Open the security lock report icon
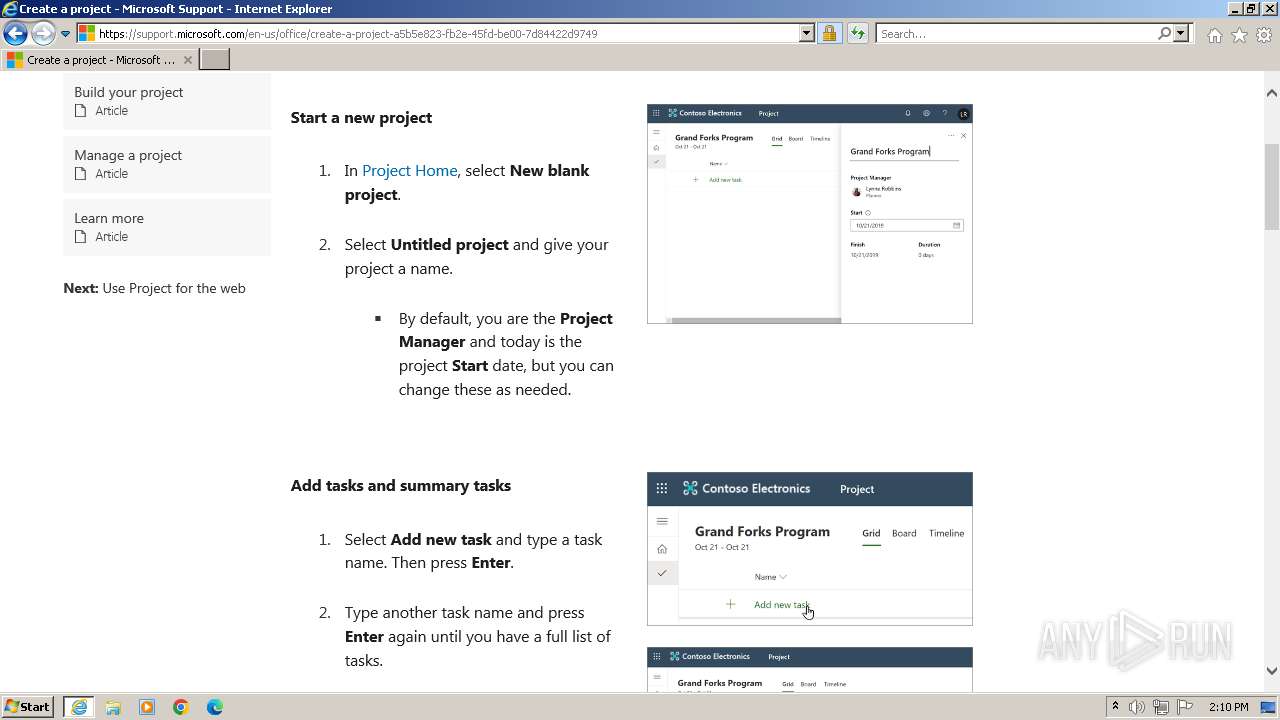1280x720 pixels. [x=829, y=33]
